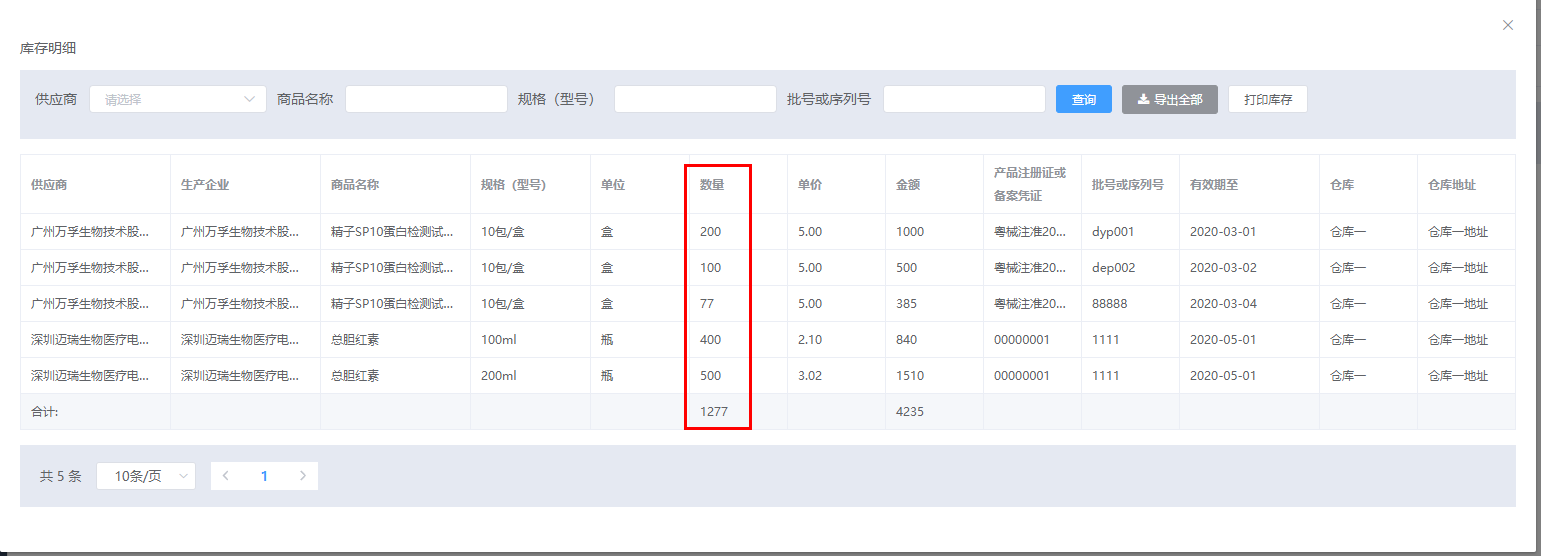
Task: Focus the 规格（型号）text field
Action: pos(695,99)
